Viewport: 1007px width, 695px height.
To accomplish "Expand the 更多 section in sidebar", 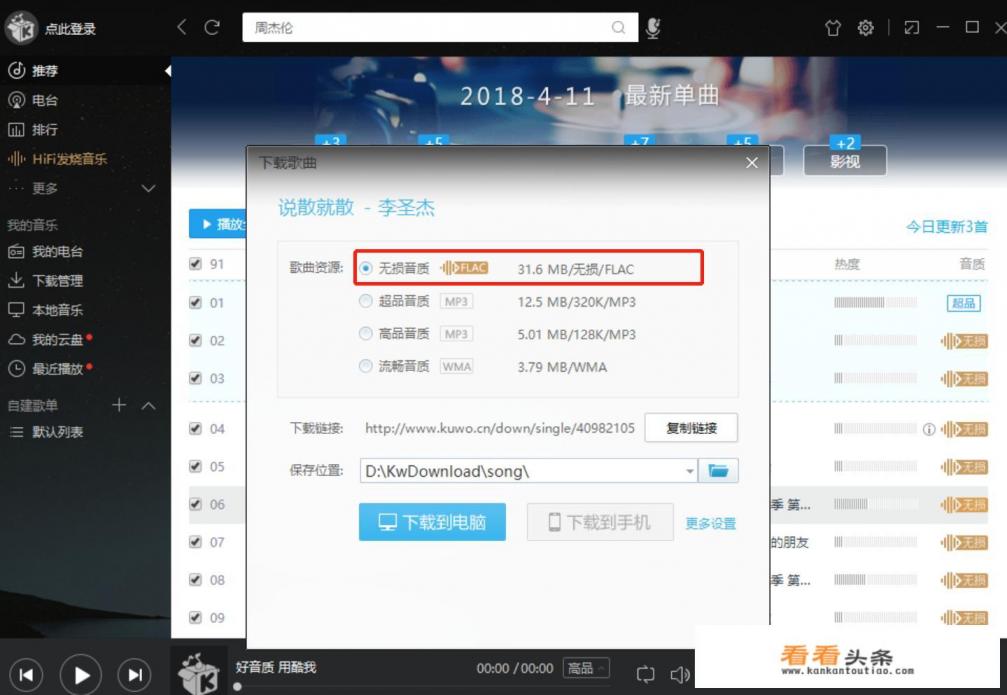I will click(x=148, y=188).
